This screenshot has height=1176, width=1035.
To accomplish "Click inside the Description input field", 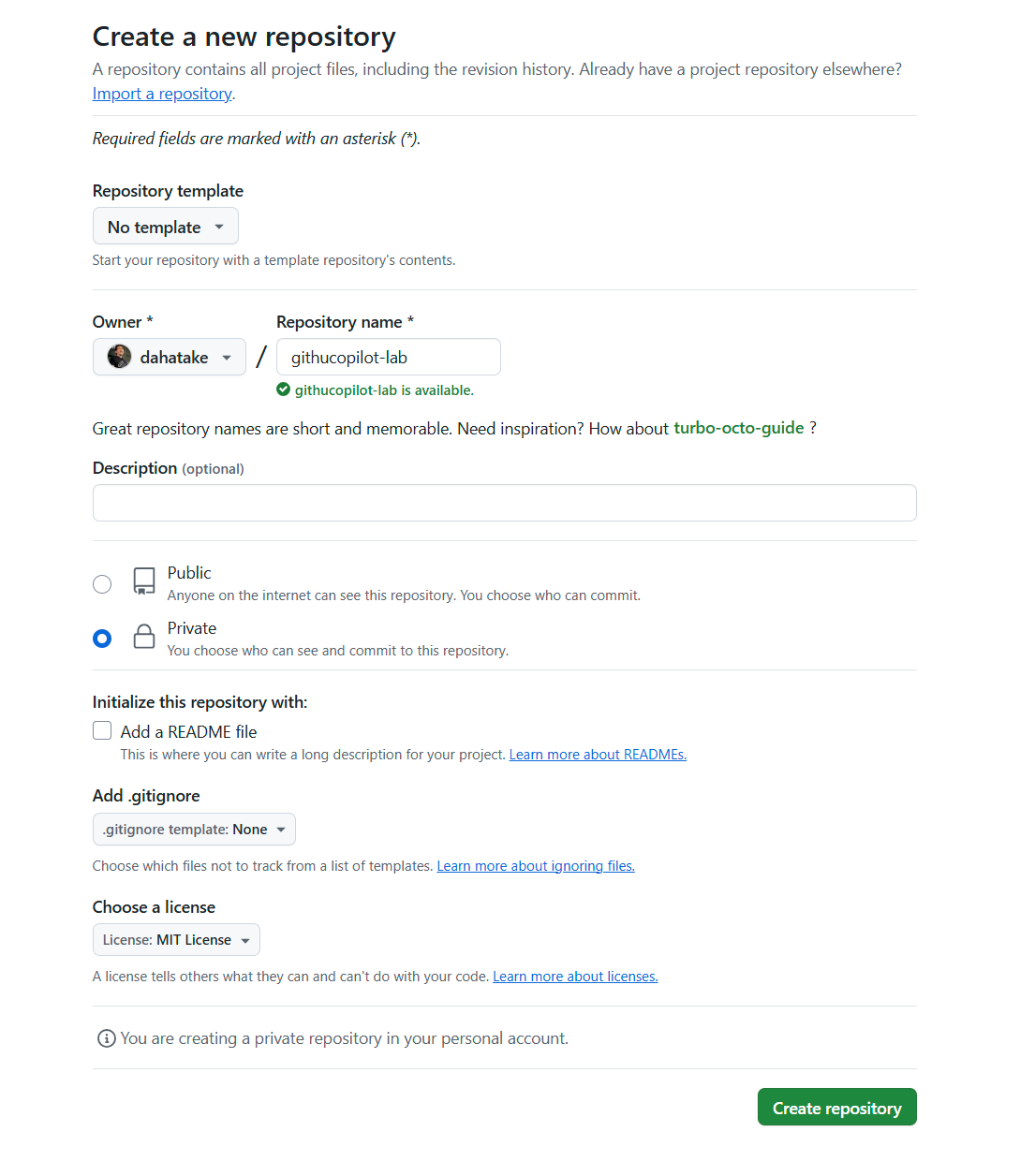I will [x=504, y=503].
